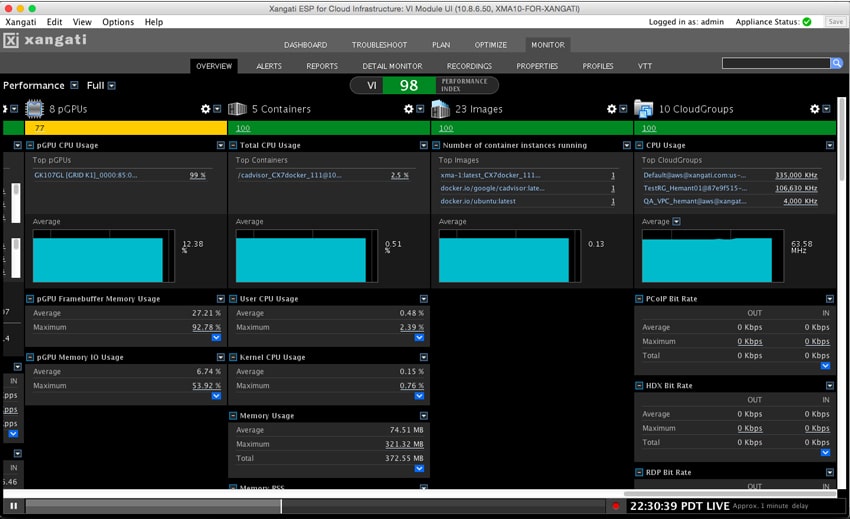Open the pGPU CPU Usage options dropdown

point(221,145)
